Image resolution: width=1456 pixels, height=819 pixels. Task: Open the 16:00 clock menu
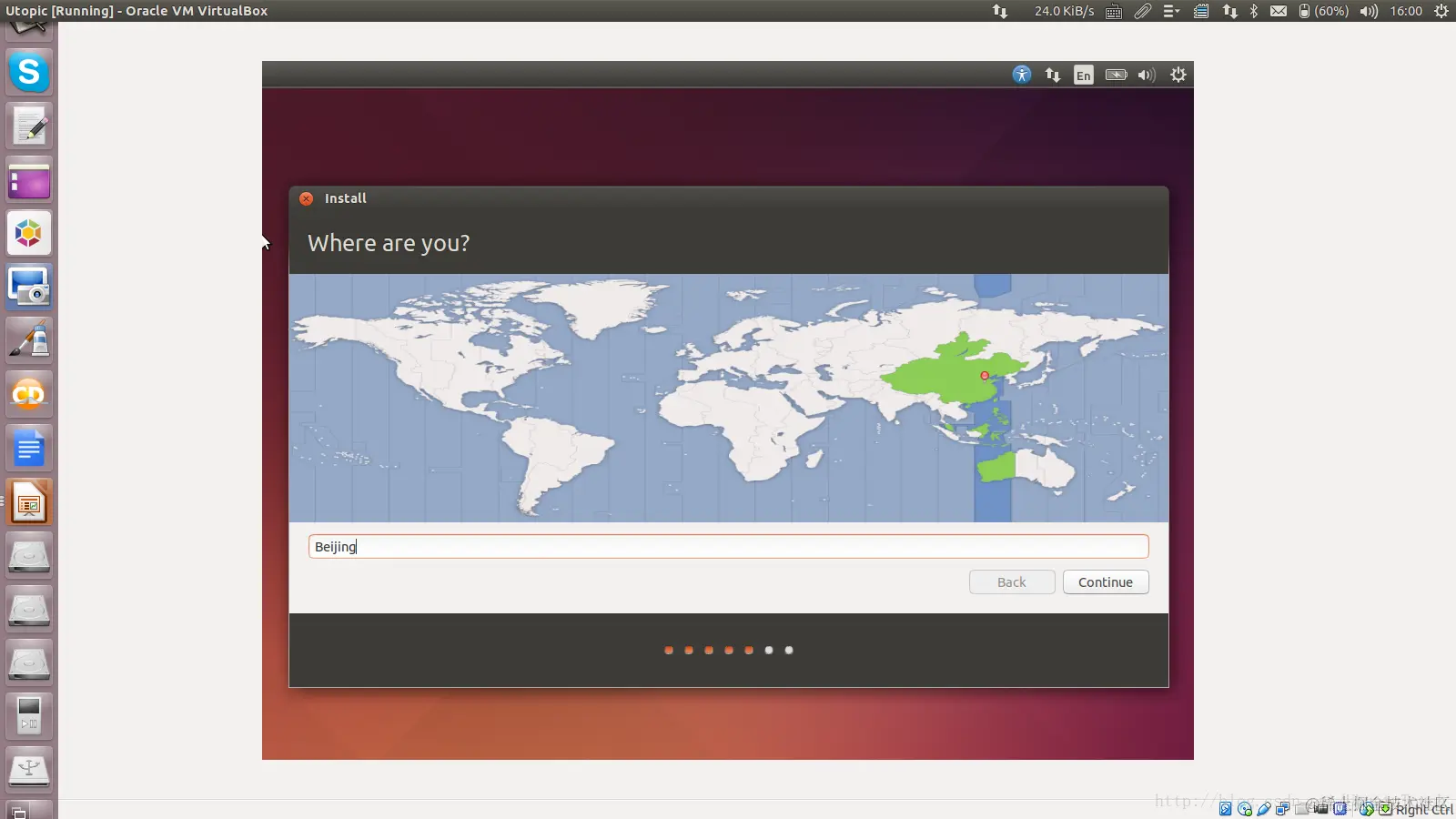coord(1406,11)
